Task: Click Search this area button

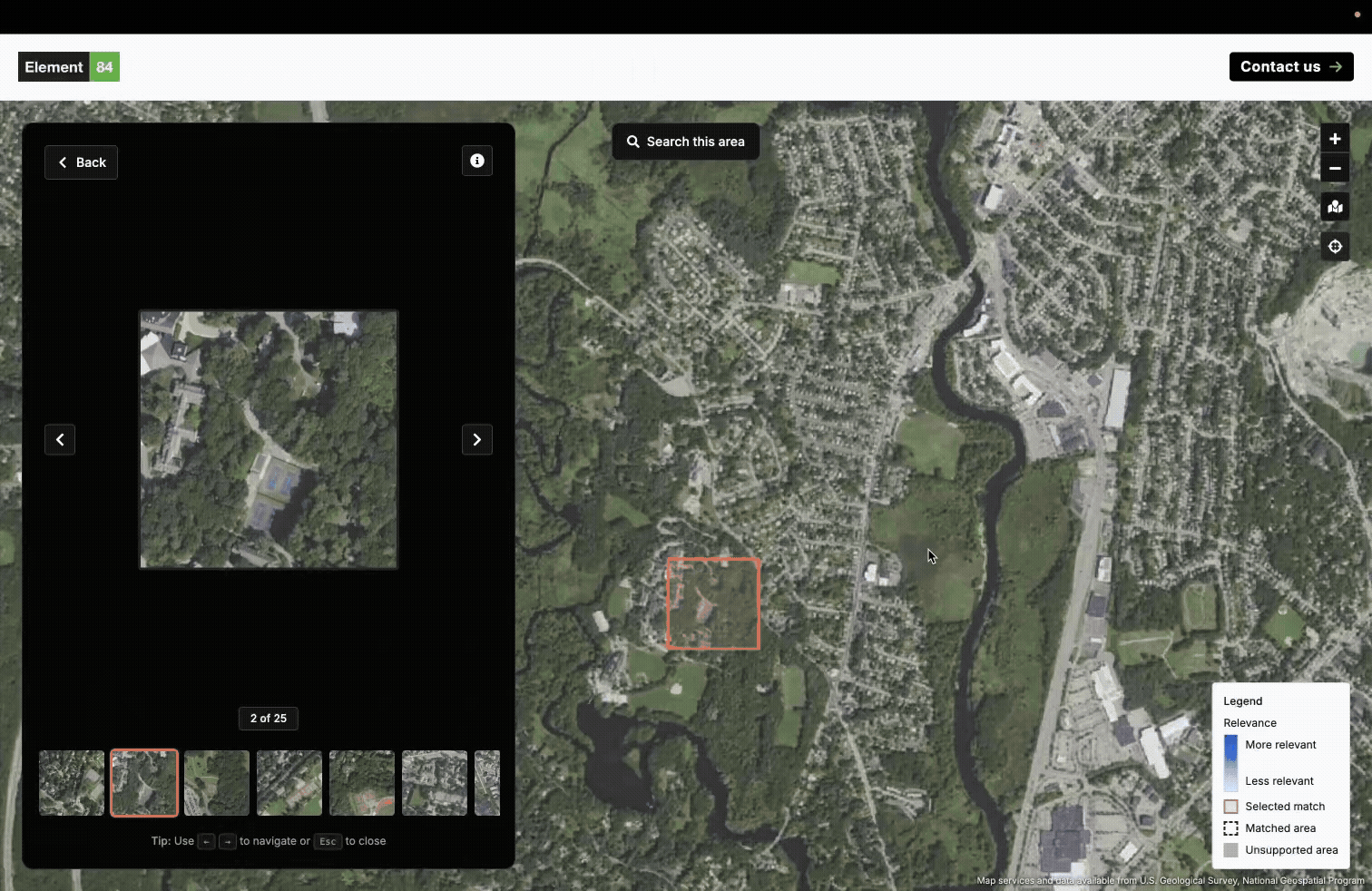Action: click(x=686, y=142)
